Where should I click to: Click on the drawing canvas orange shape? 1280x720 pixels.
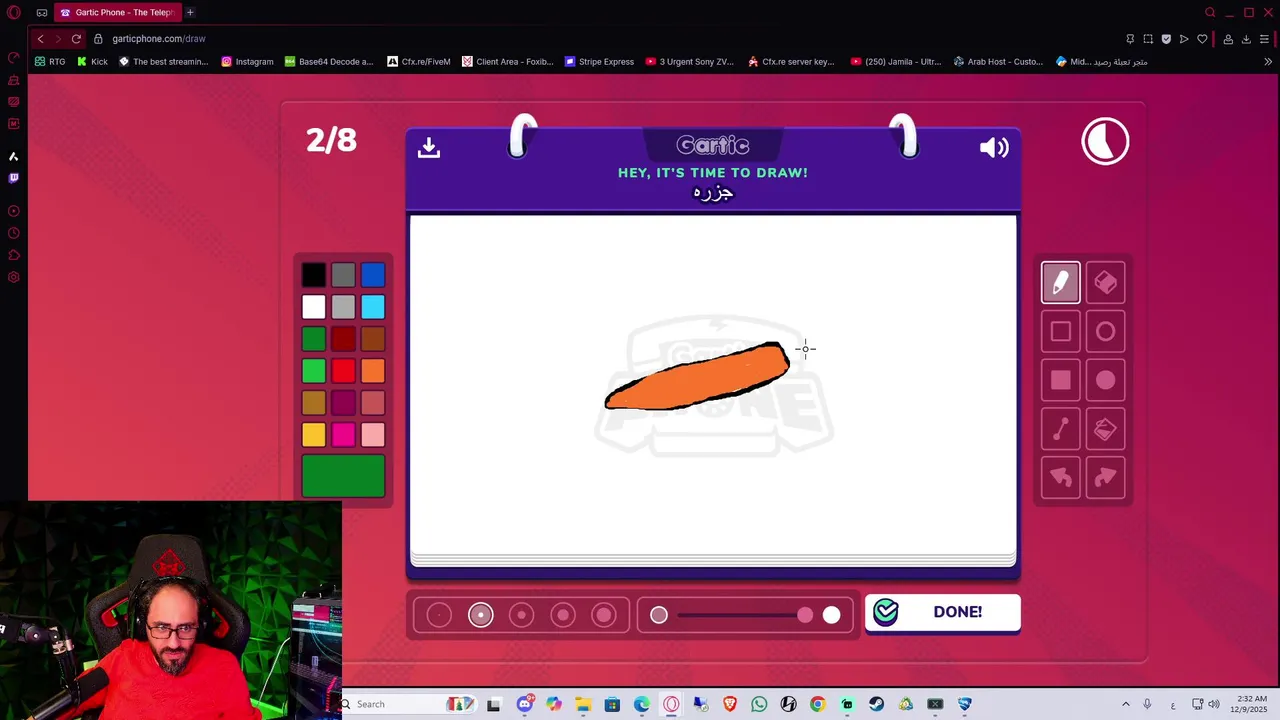coord(697,378)
